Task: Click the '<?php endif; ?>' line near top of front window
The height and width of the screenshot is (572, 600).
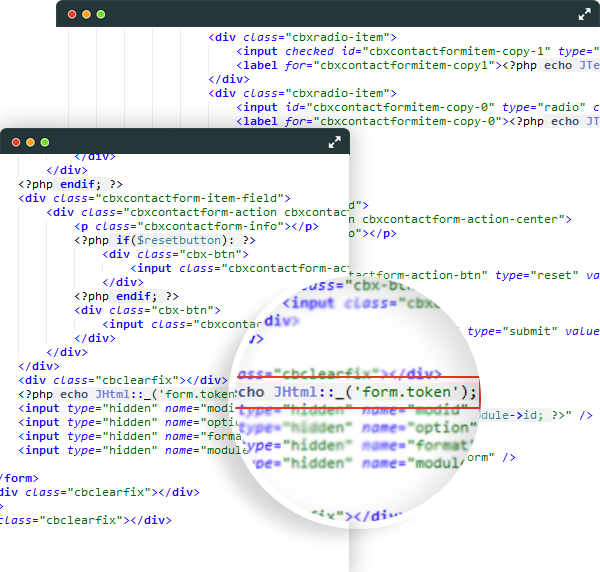Action: click(70, 184)
